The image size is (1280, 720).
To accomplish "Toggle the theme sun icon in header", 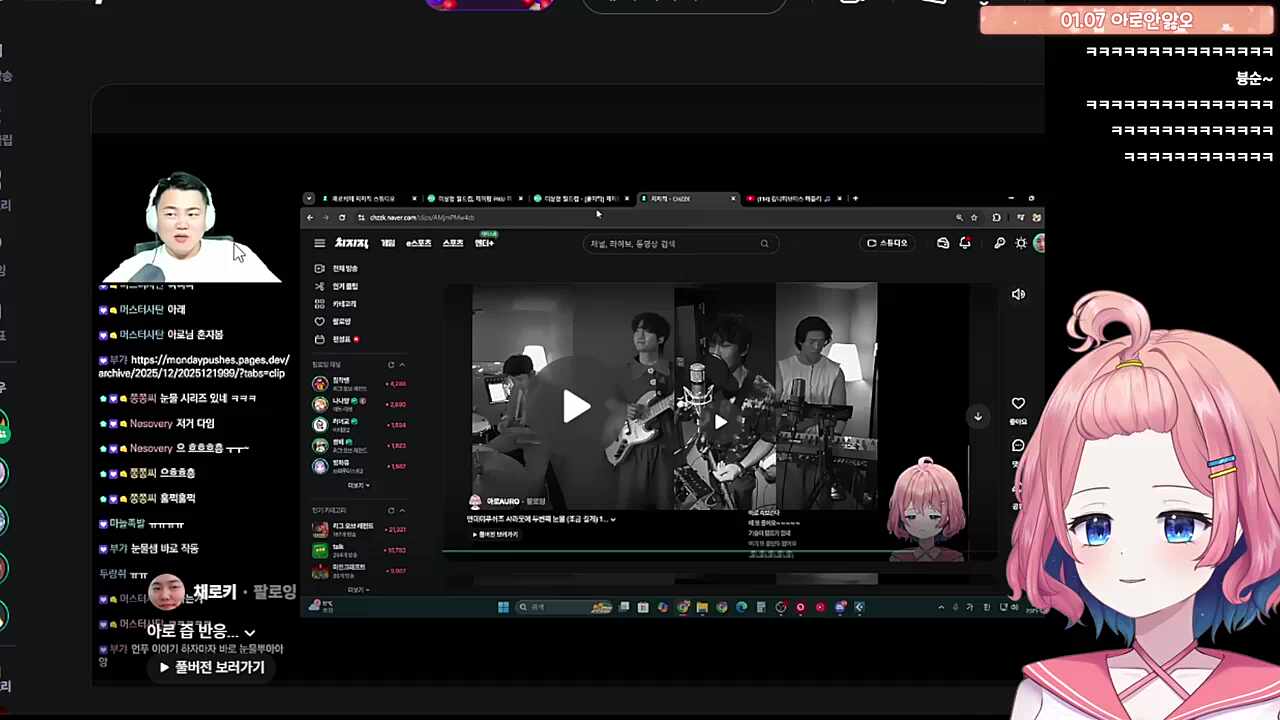I will click(1020, 243).
